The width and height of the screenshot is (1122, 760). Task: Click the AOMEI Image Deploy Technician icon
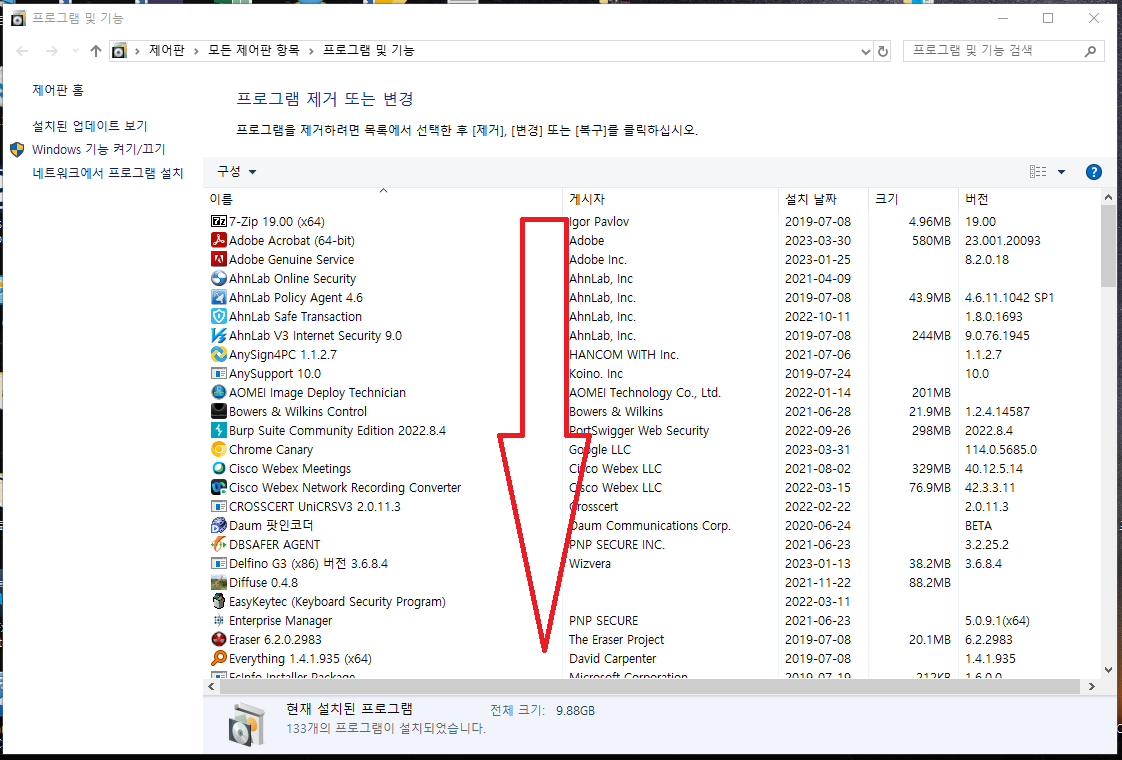coord(219,392)
